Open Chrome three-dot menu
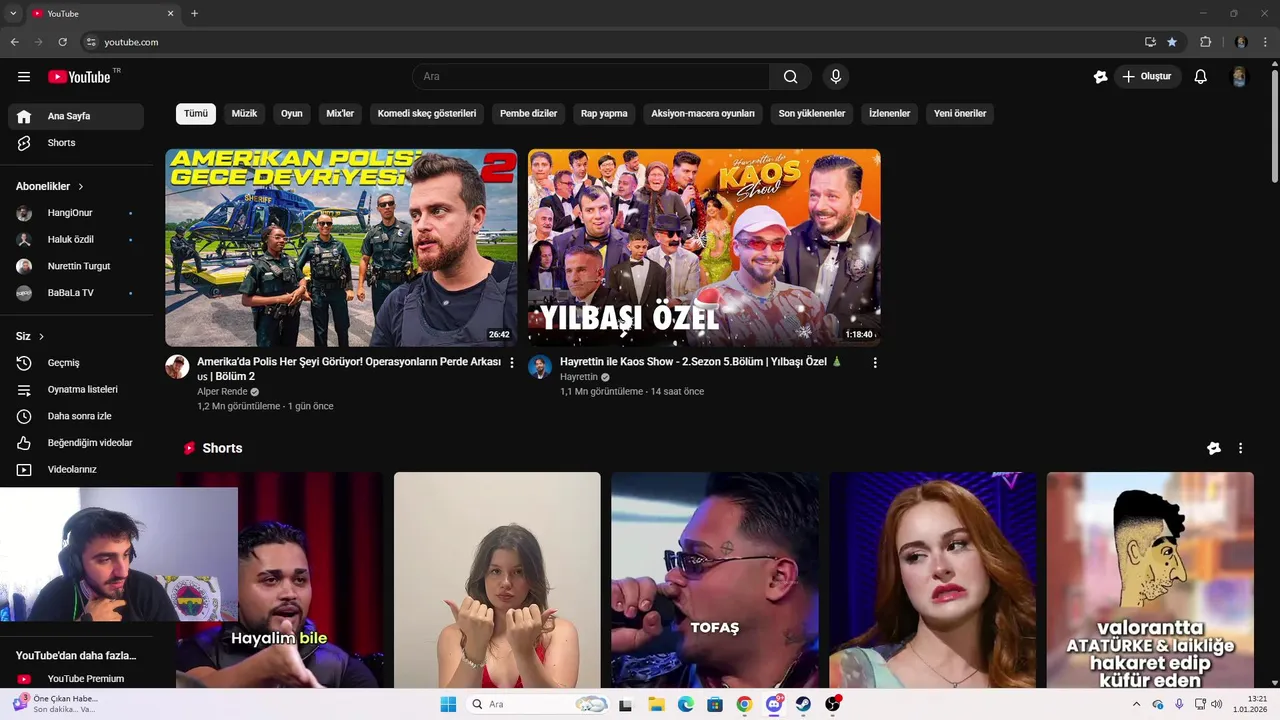The height and width of the screenshot is (720, 1280). [x=1266, y=42]
